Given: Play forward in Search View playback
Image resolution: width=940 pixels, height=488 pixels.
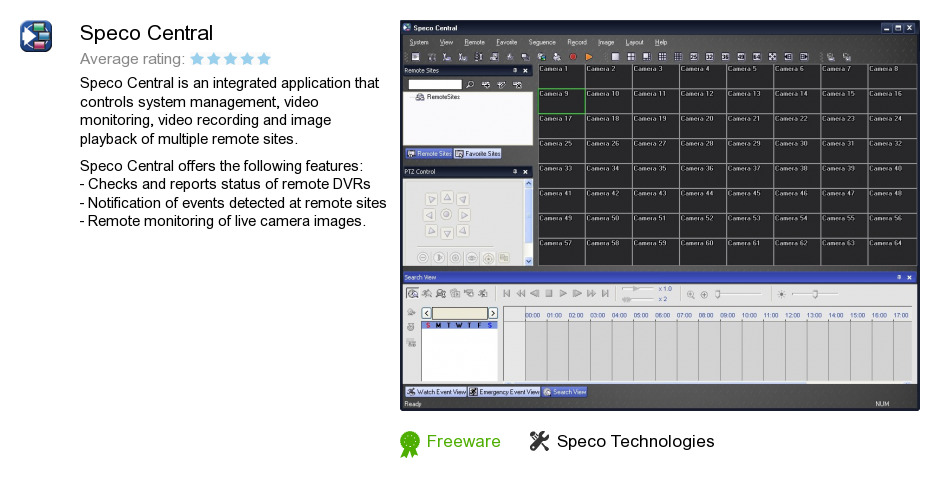Looking at the screenshot, I should [563, 293].
